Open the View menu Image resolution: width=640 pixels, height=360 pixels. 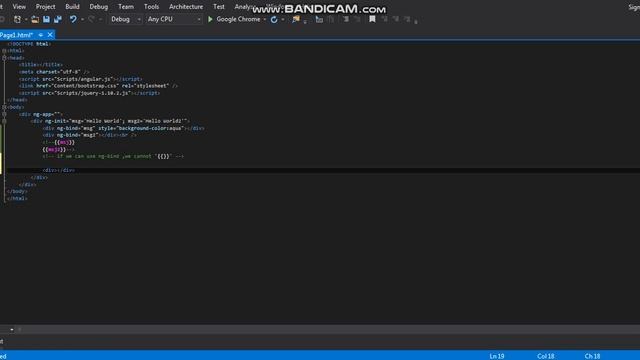(x=19, y=7)
